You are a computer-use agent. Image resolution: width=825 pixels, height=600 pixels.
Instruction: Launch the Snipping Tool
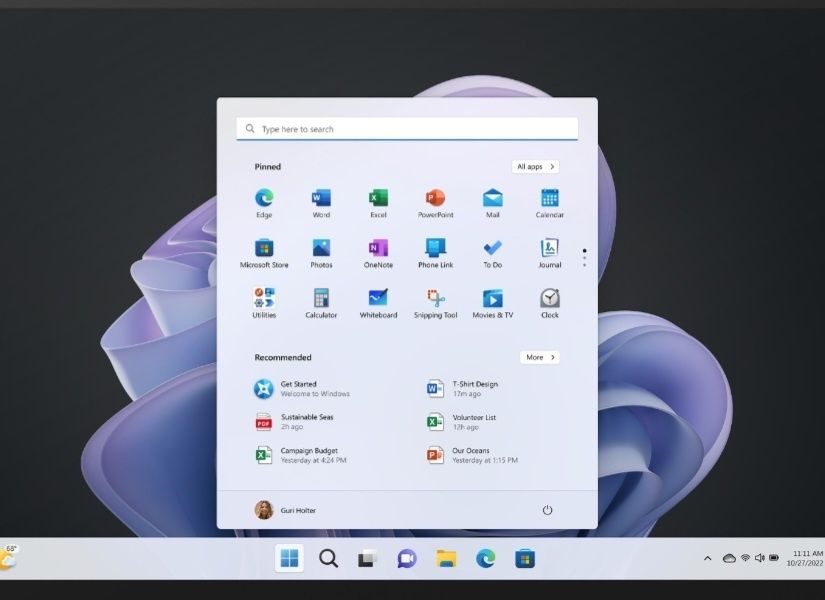pos(436,303)
